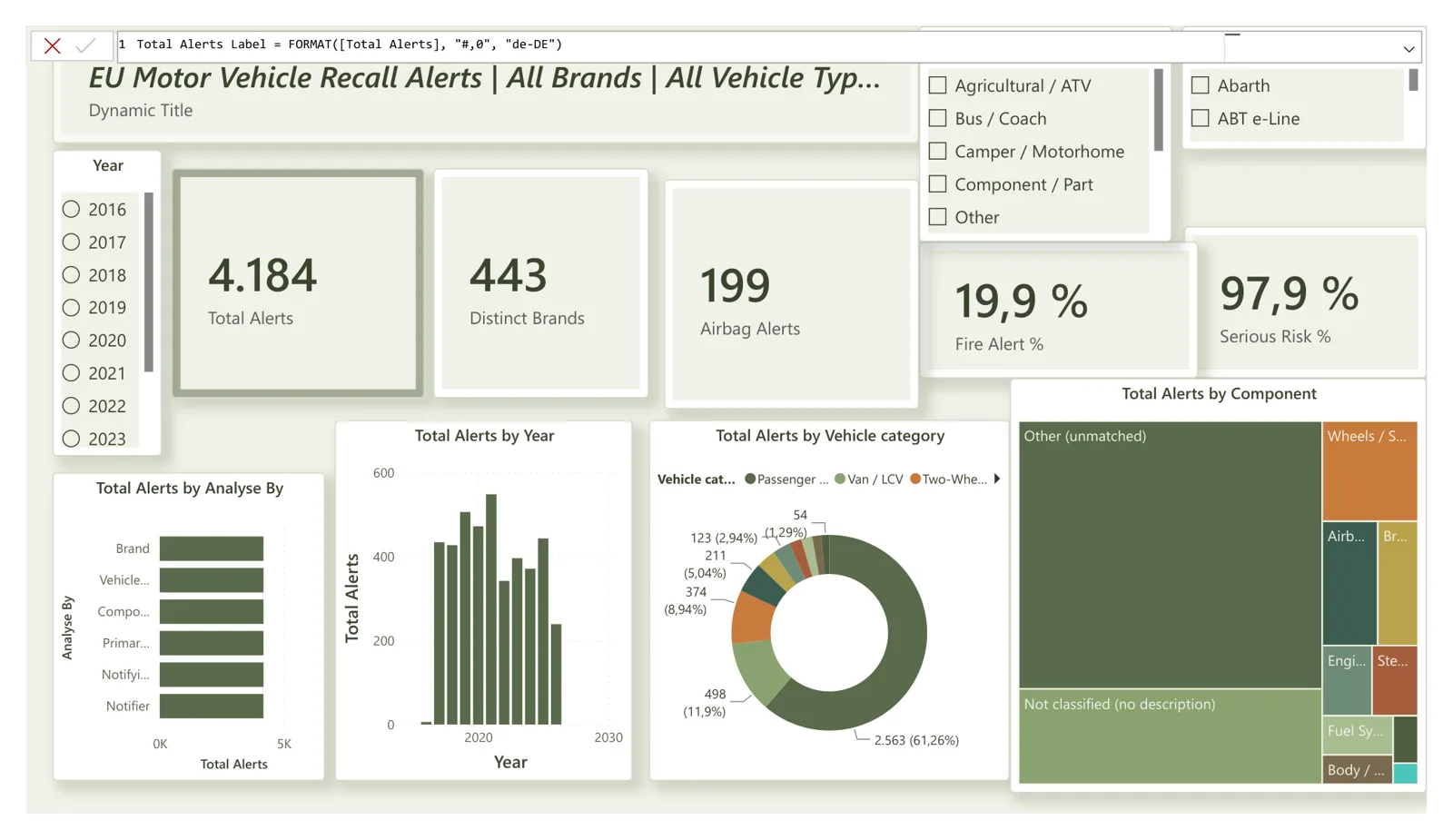Click the Wheels / S... treemap tile

click(1369, 470)
